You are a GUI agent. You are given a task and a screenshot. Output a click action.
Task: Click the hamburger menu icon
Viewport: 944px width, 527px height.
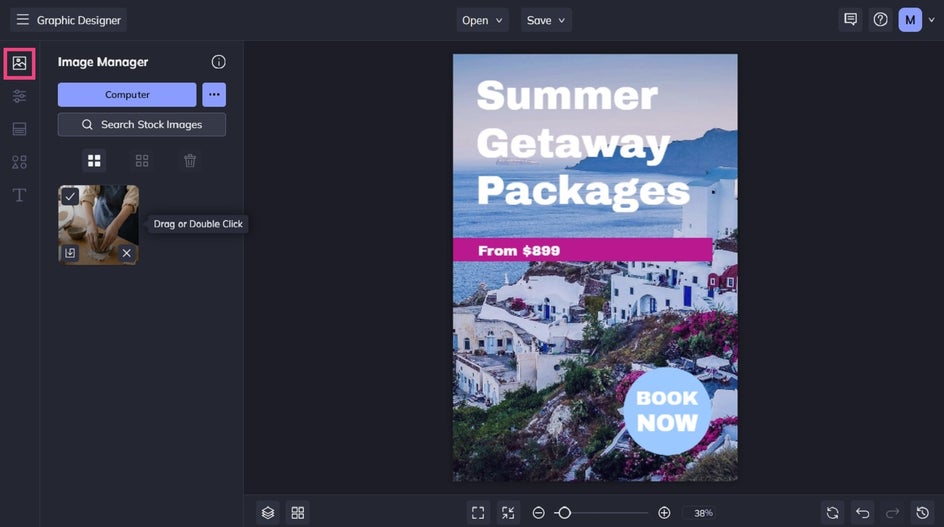pyautogui.click(x=22, y=20)
